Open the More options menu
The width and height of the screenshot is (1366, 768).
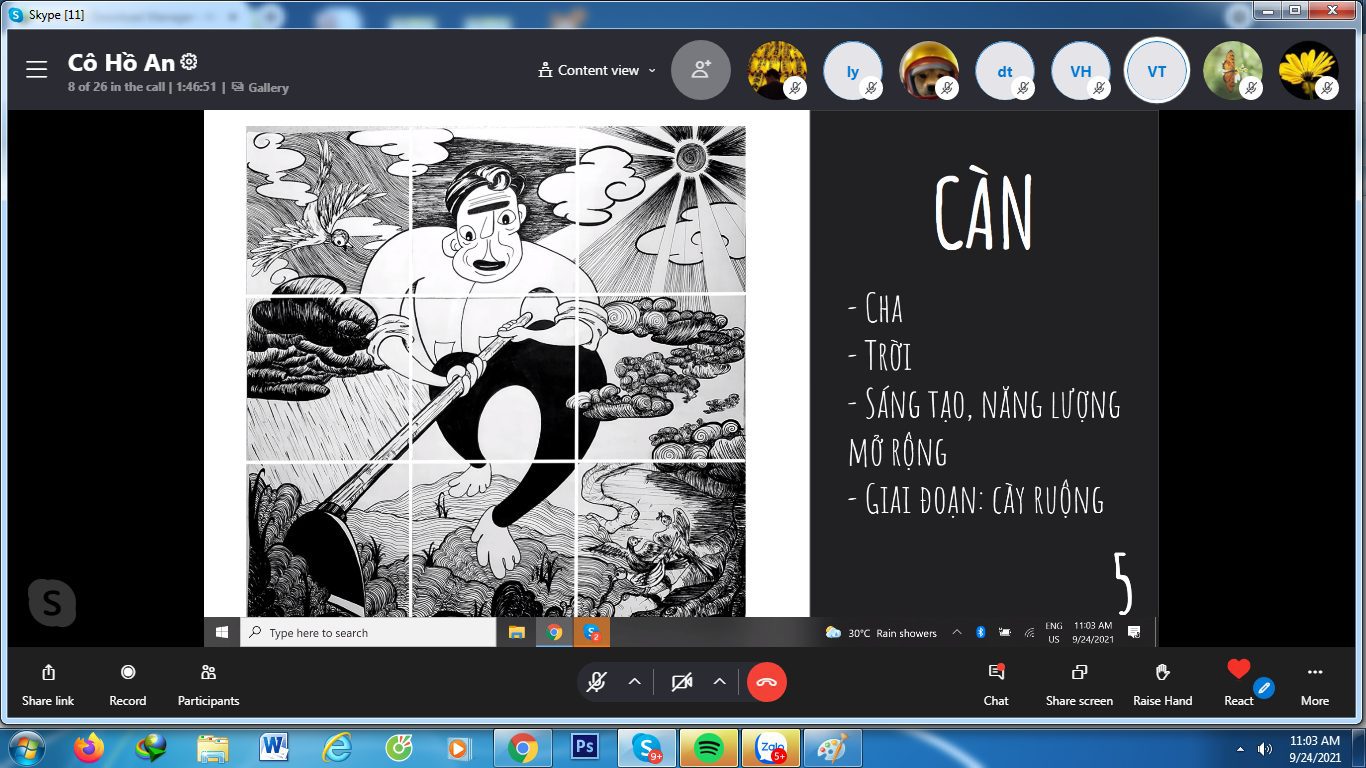1314,673
